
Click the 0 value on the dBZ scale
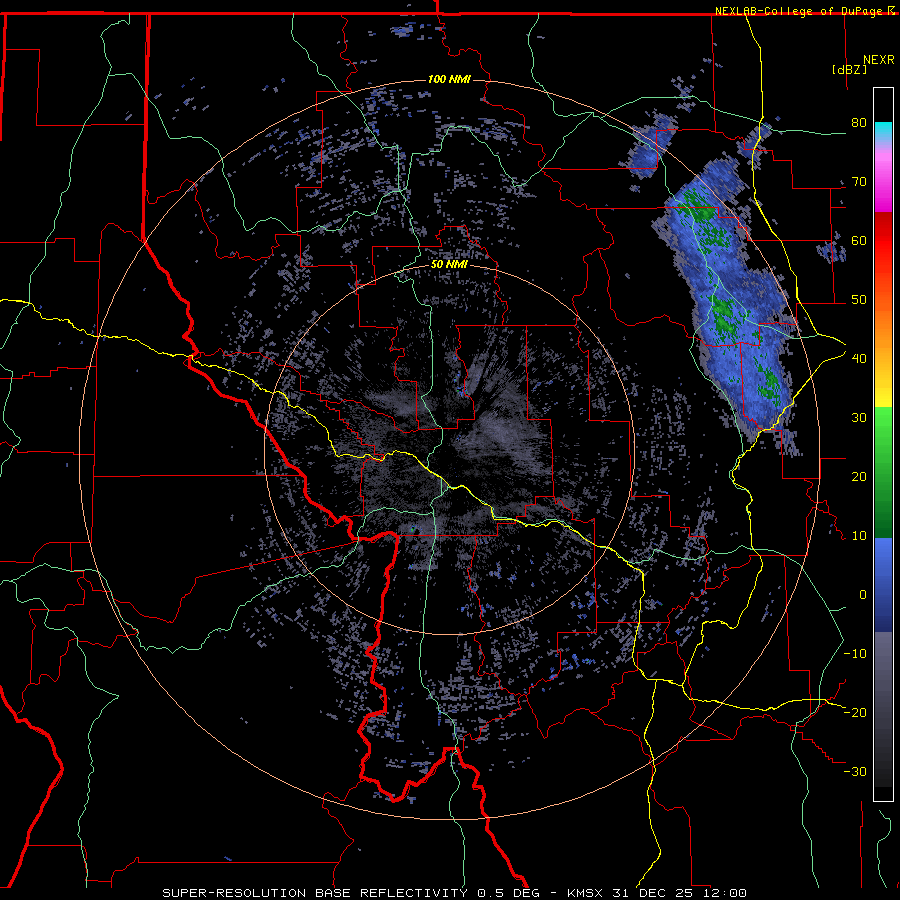863,595
